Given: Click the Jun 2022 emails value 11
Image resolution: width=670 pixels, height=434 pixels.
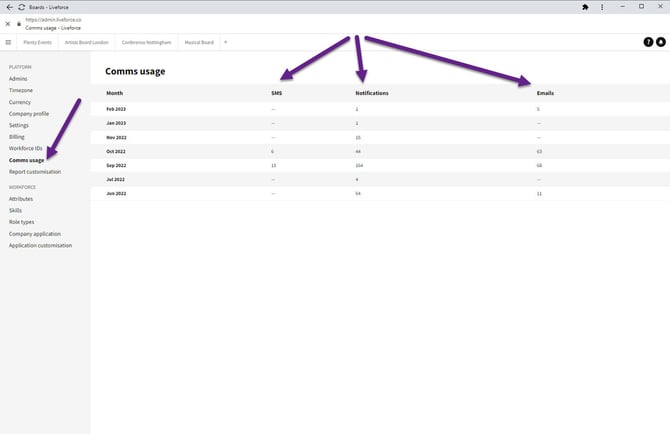Looking at the screenshot, I should point(539,194).
